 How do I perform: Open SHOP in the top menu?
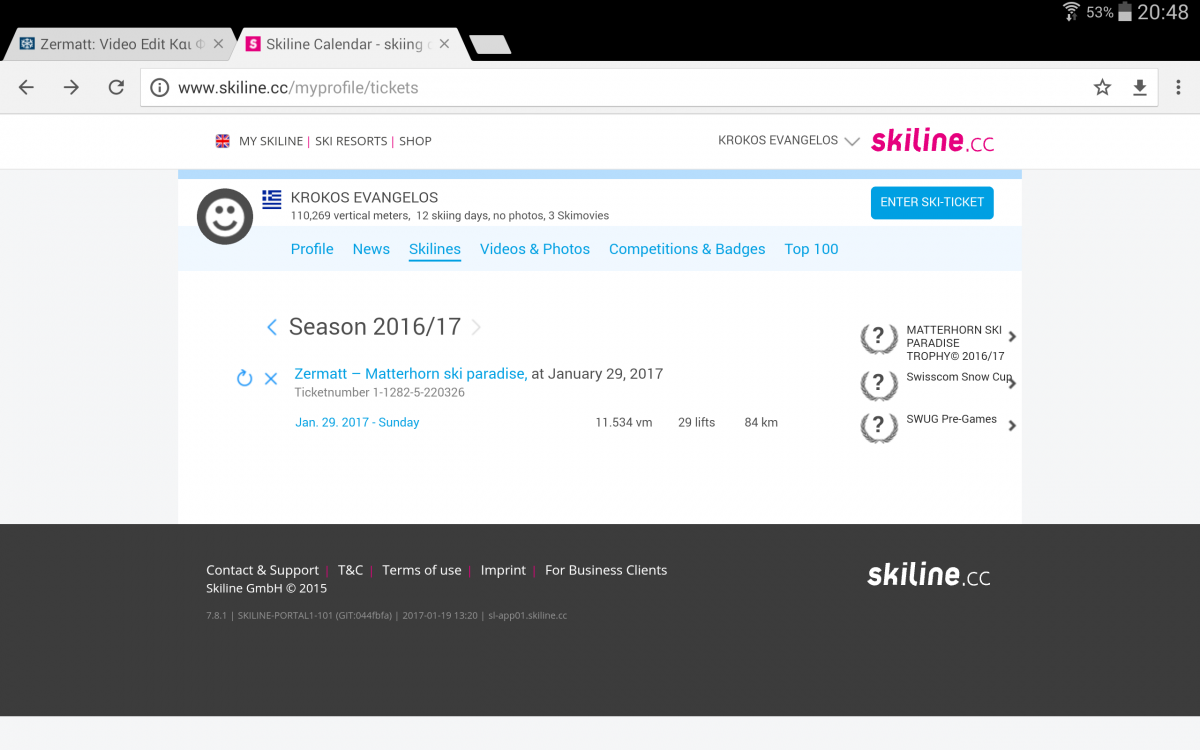point(415,141)
